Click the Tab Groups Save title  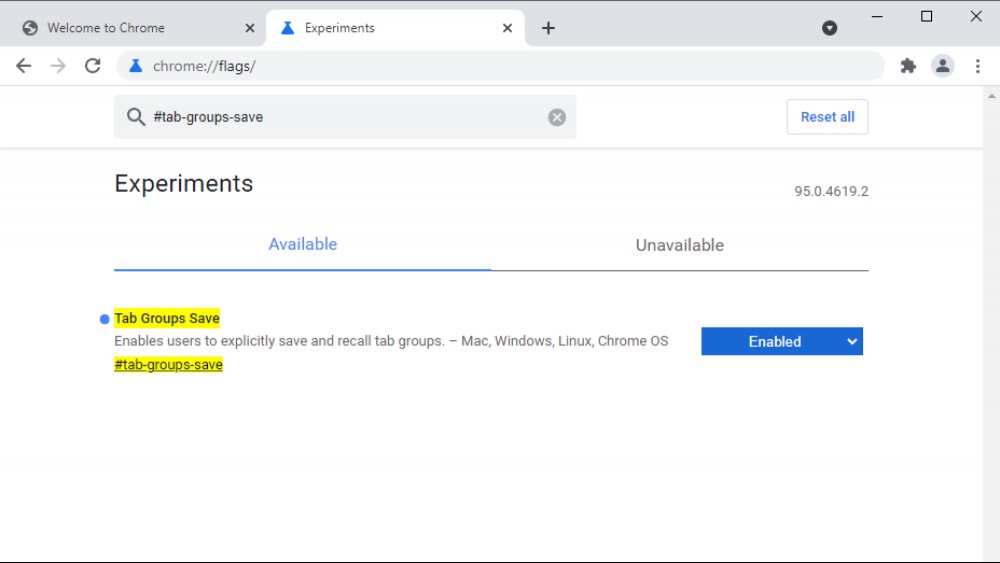click(x=167, y=318)
